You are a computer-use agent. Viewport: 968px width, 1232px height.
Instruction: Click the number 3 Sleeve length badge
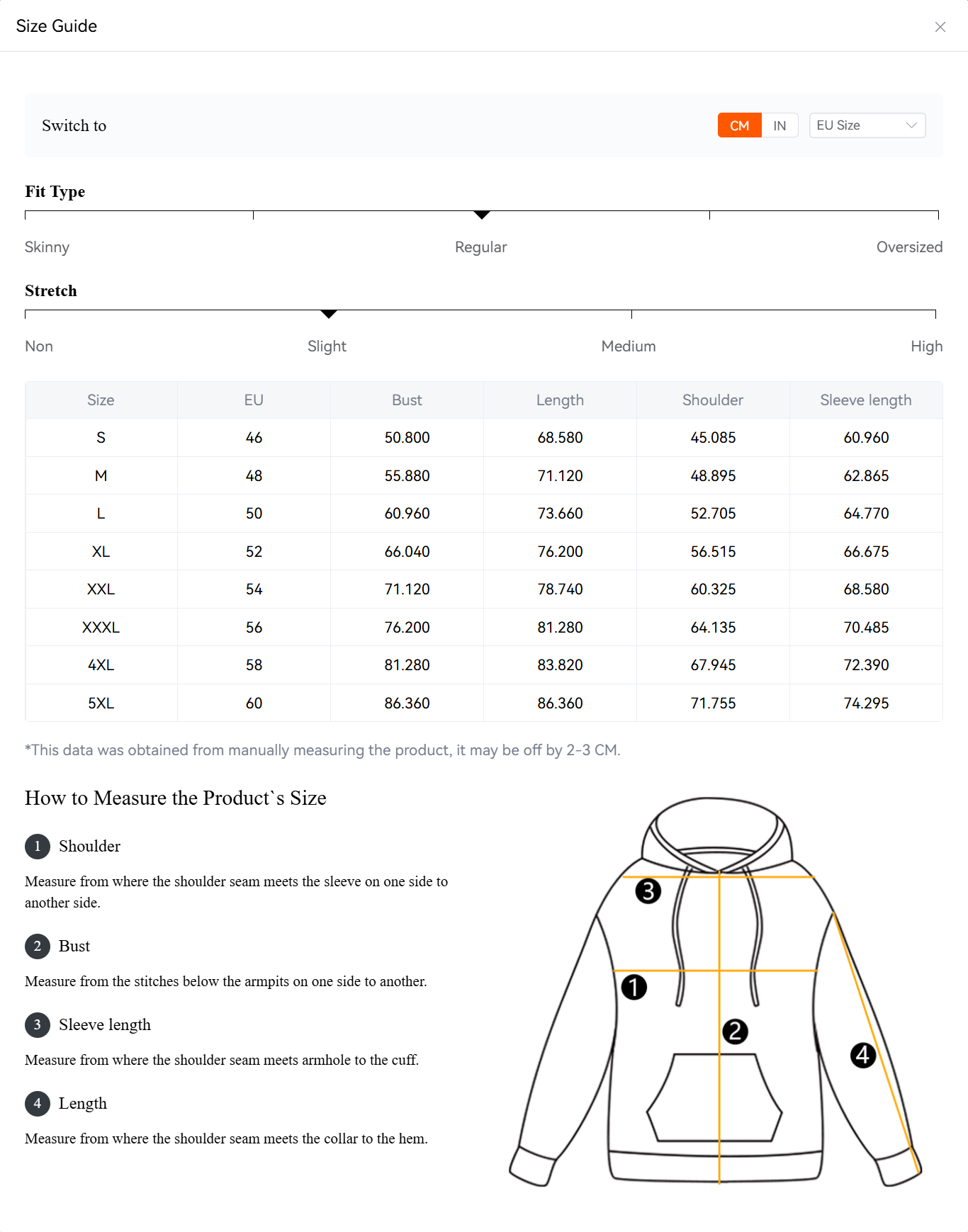pyautogui.click(x=38, y=1024)
